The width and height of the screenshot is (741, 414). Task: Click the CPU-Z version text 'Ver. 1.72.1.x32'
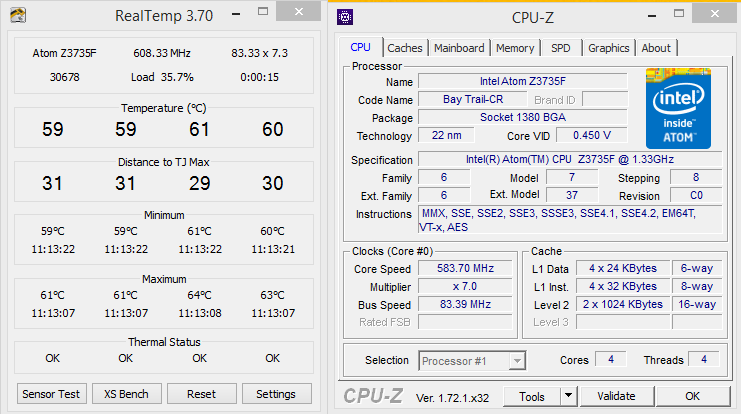[452, 398]
